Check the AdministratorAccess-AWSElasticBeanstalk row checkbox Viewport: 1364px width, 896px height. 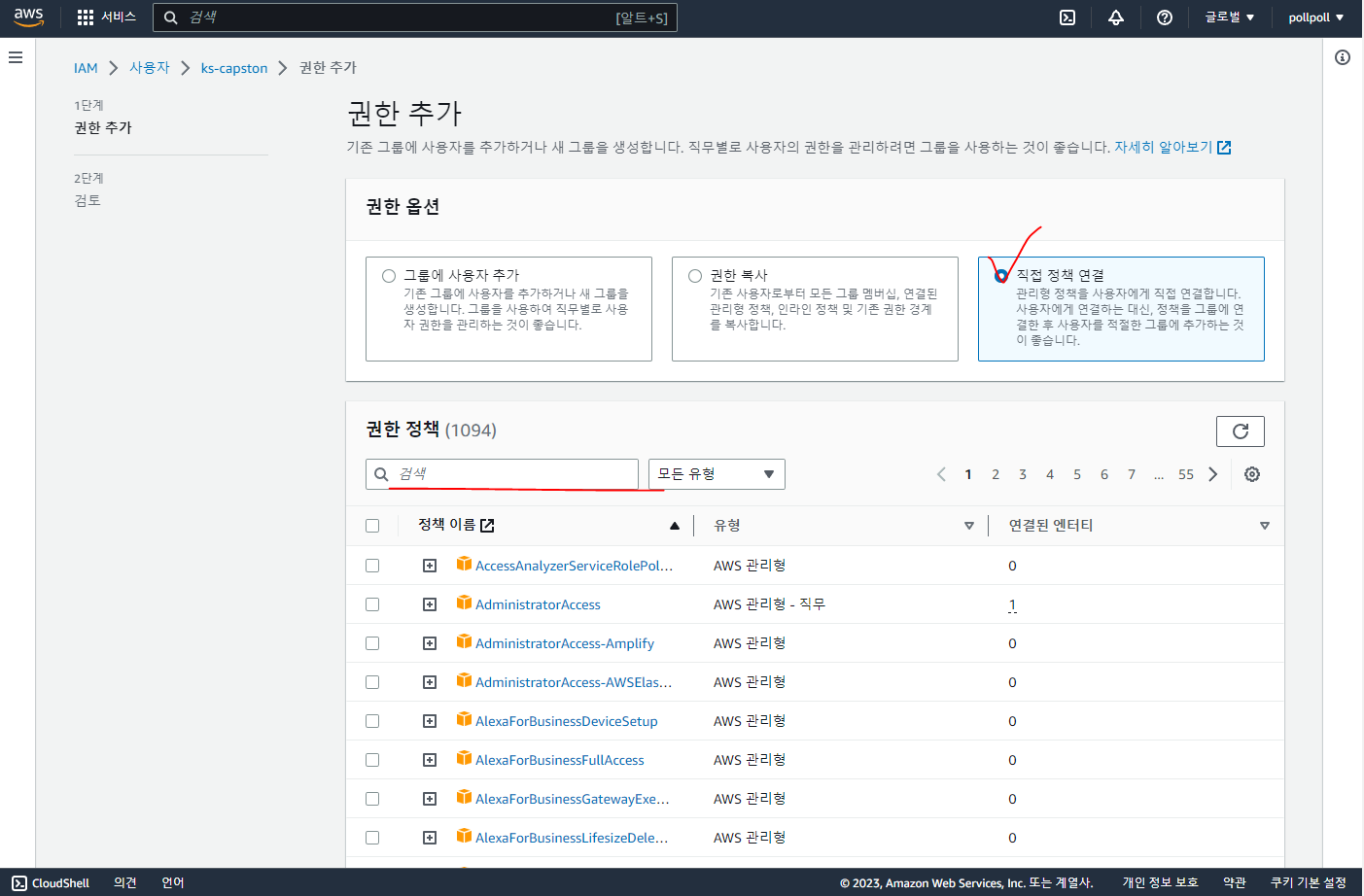pyautogui.click(x=372, y=682)
